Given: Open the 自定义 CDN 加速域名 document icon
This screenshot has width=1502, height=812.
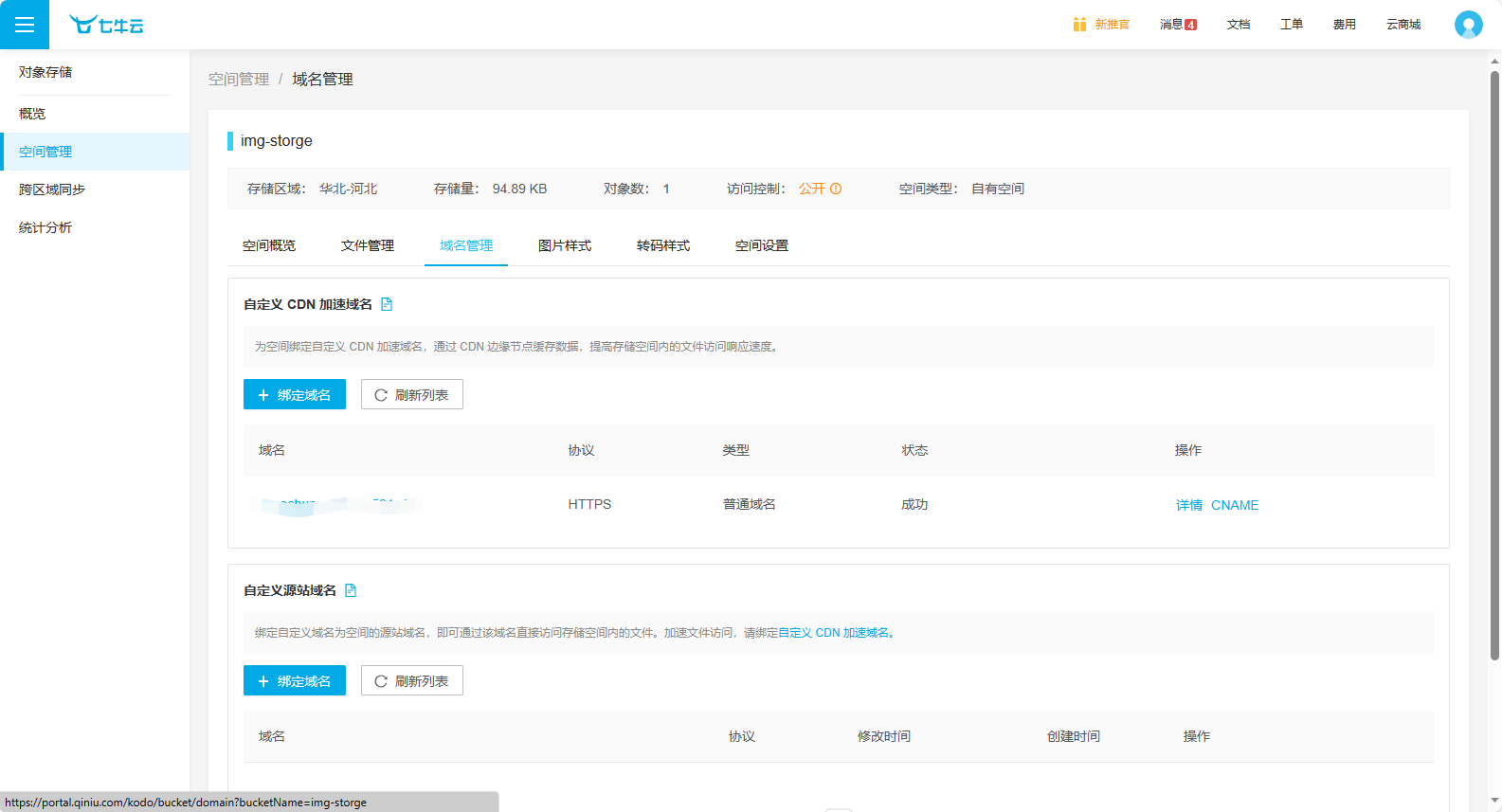Looking at the screenshot, I should pyautogui.click(x=387, y=304).
